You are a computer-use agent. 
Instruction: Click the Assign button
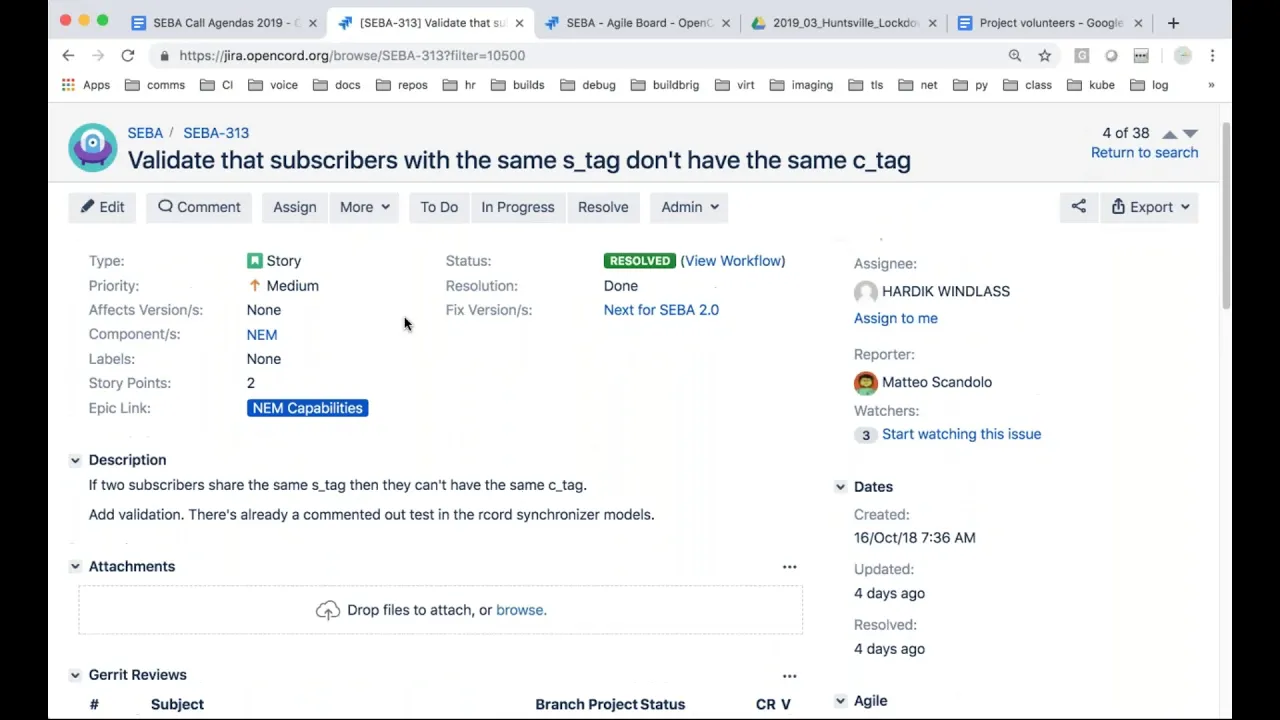pyautogui.click(x=295, y=207)
